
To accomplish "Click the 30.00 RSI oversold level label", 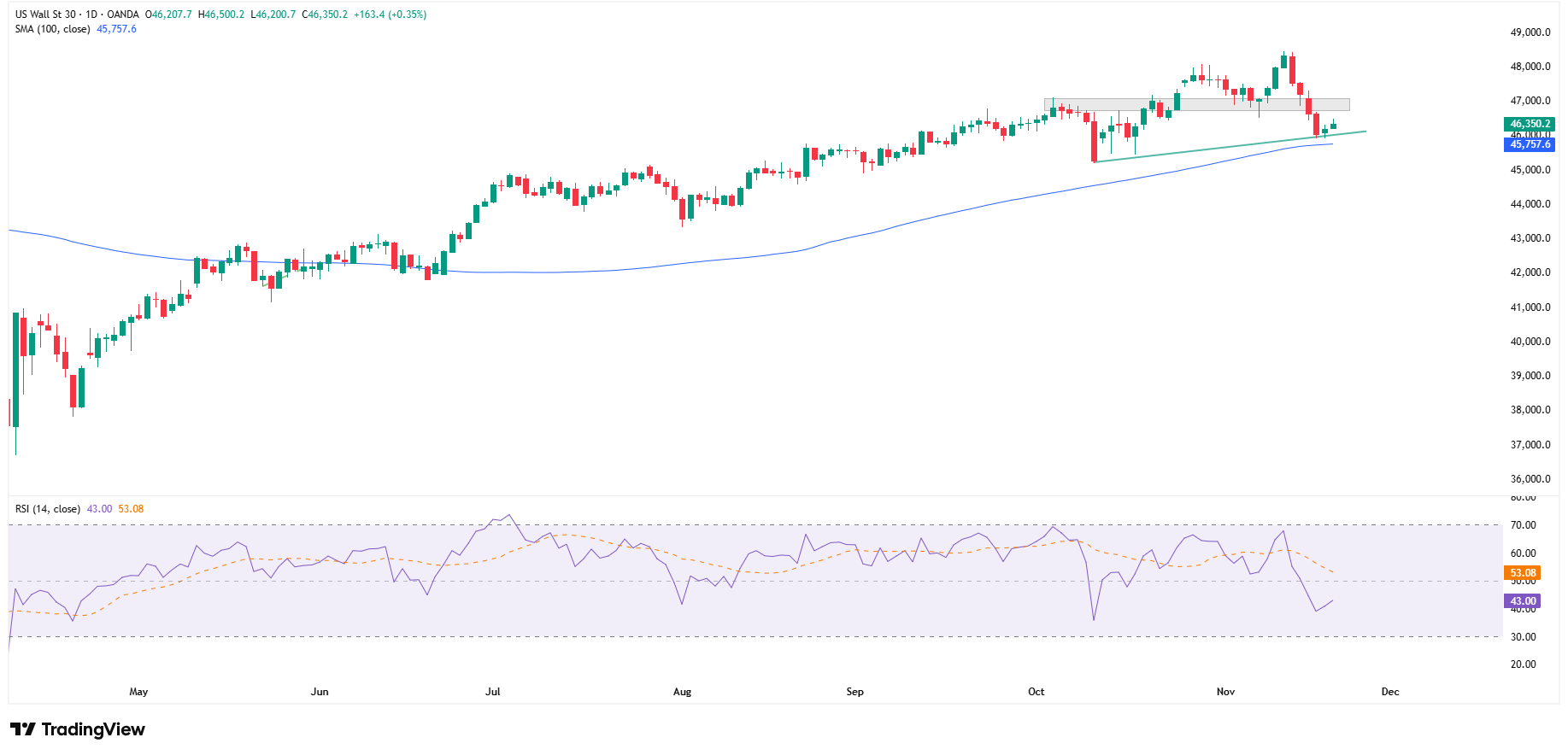I will (1523, 637).
